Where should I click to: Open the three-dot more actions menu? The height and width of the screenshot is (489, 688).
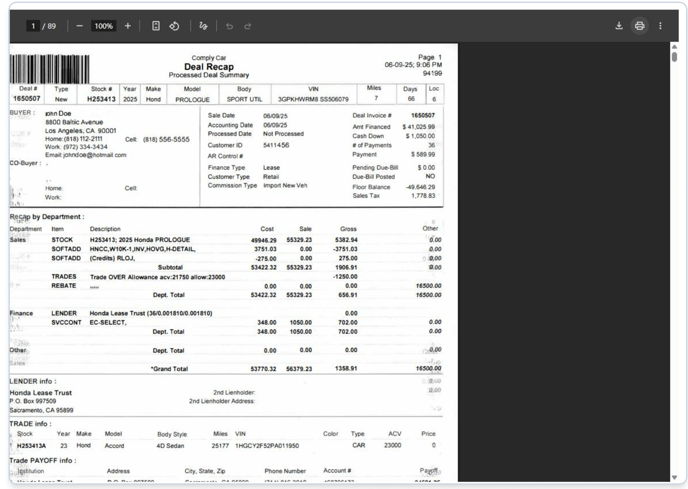point(660,26)
